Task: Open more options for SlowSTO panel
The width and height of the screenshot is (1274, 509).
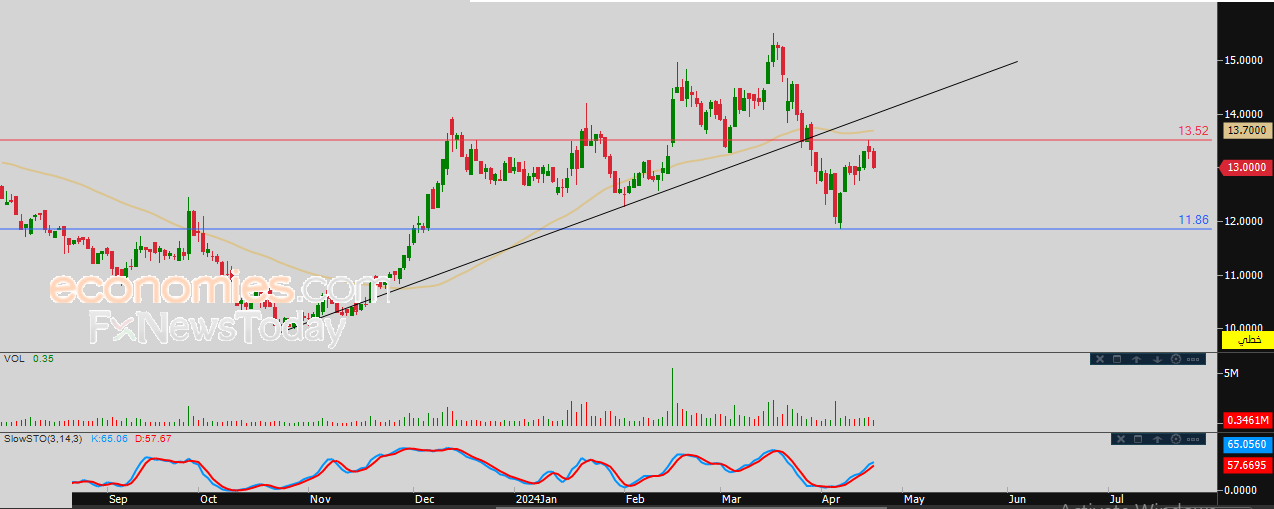Action: [x=1193, y=439]
